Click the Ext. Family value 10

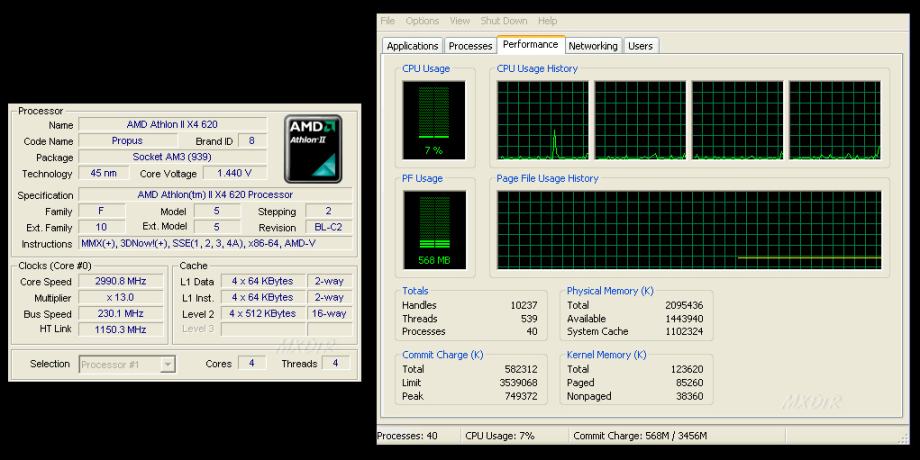pos(102,226)
